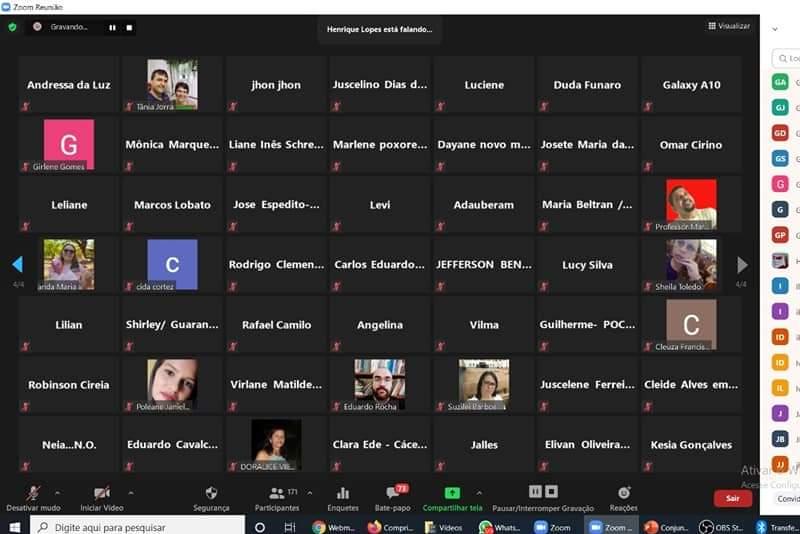Viewport: 800px width, 534px height.
Task: Click the green encryption shield icon
Action: [13, 27]
